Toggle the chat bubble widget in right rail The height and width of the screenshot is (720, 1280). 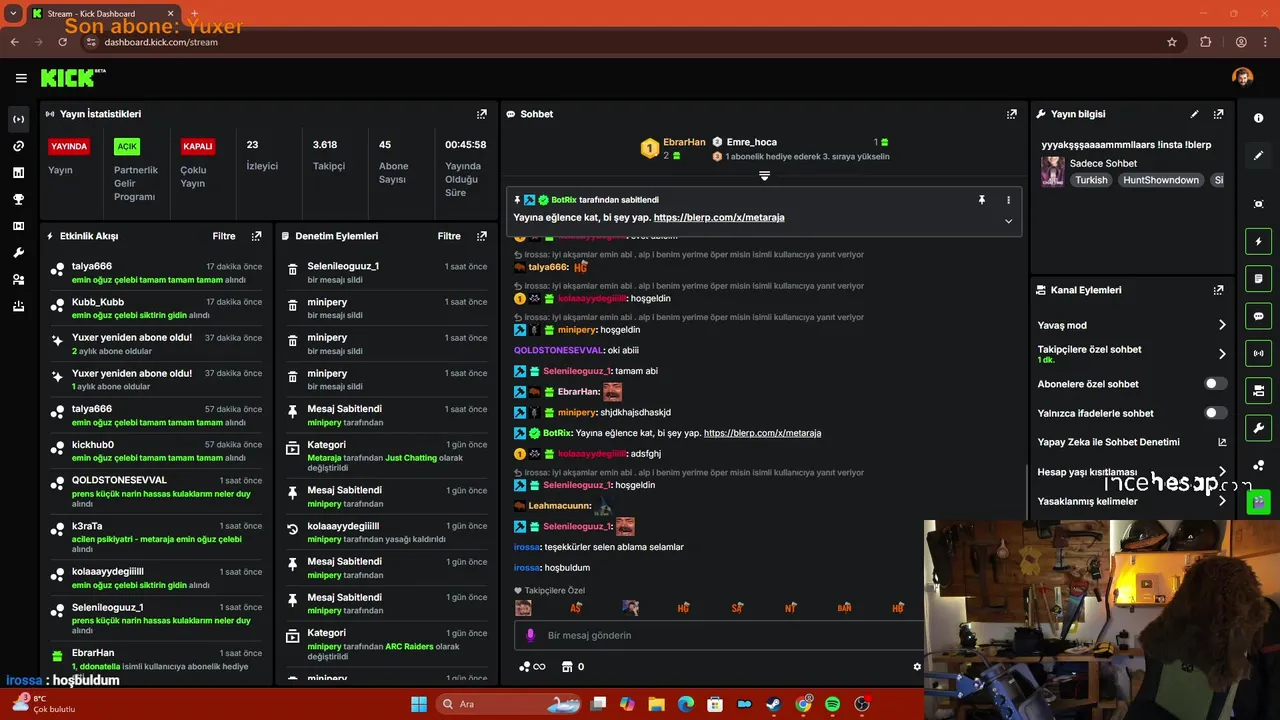click(1259, 316)
